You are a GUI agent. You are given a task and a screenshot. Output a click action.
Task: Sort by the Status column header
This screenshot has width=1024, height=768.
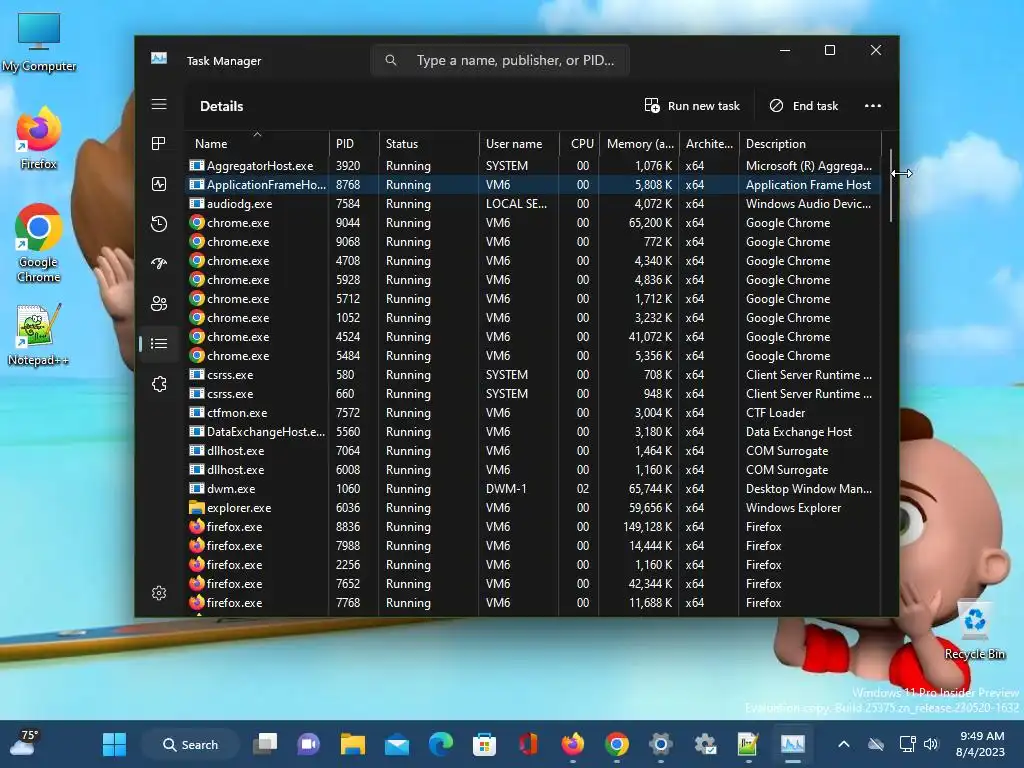(428, 144)
